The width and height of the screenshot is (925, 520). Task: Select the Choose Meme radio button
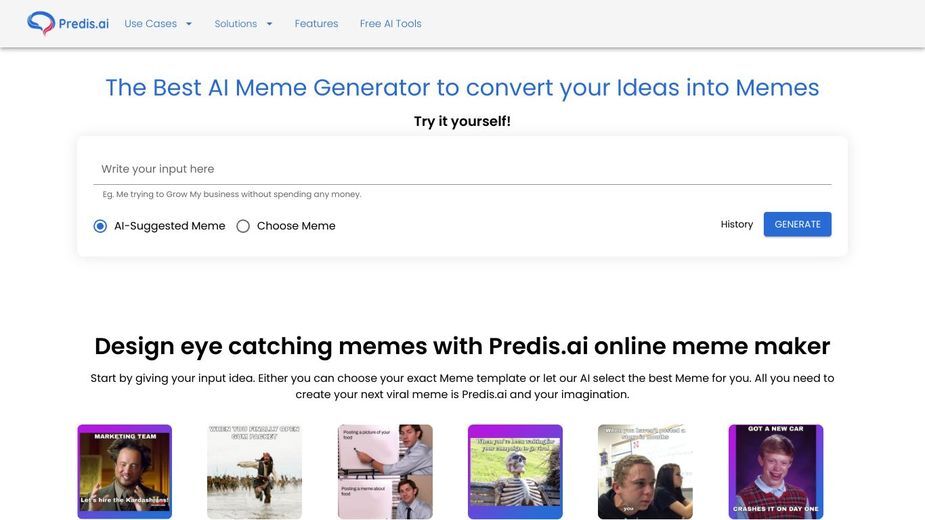tap(243, 226)
